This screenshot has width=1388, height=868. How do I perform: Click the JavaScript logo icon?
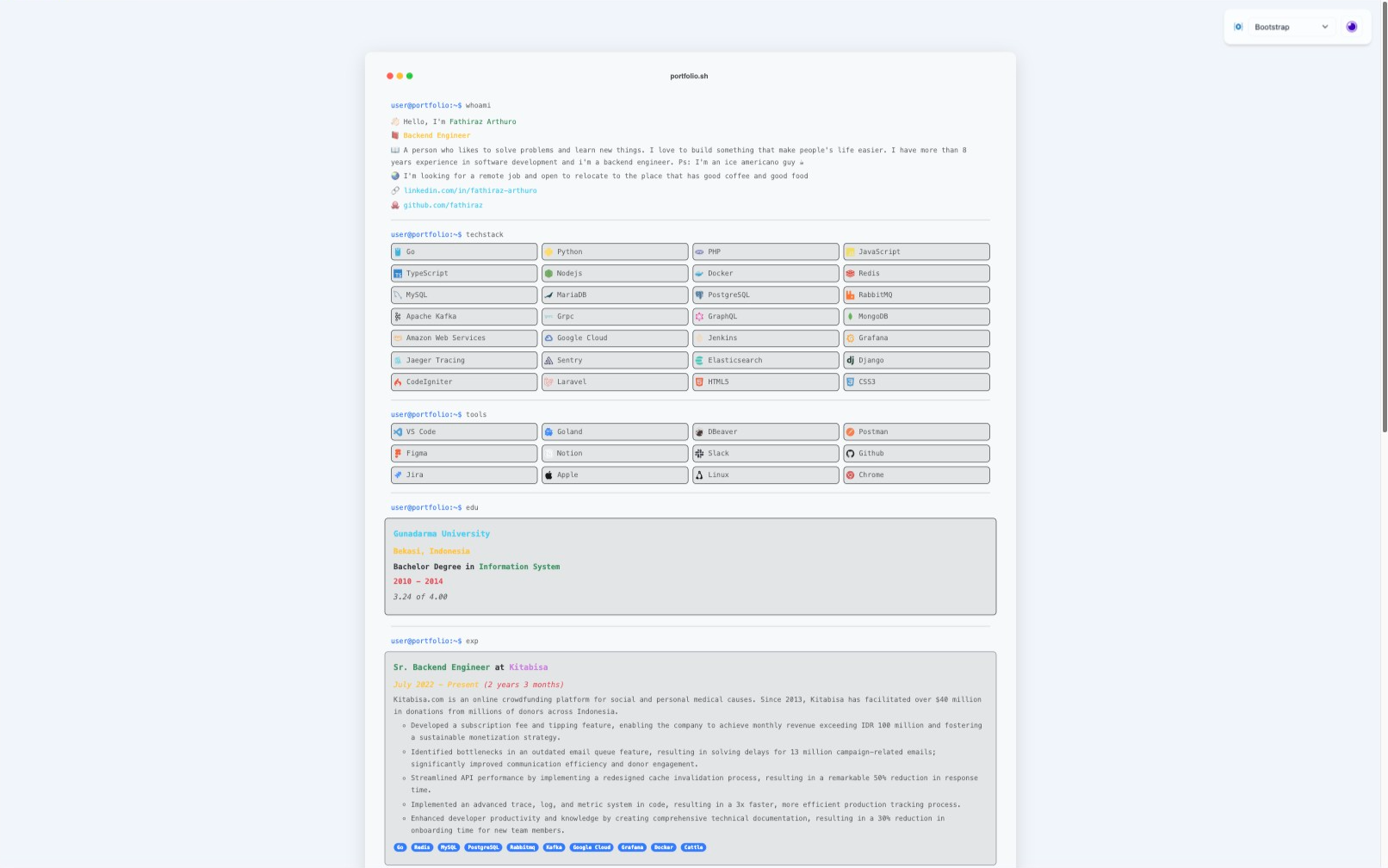click(850, 251)
